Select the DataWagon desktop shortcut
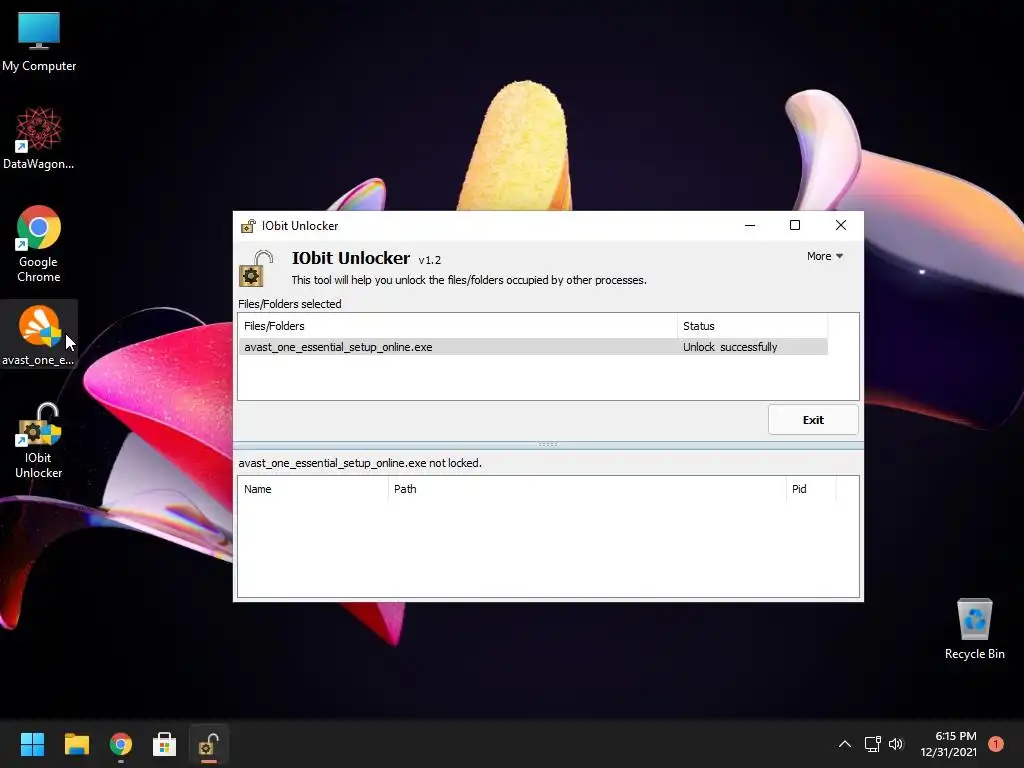 39,138
